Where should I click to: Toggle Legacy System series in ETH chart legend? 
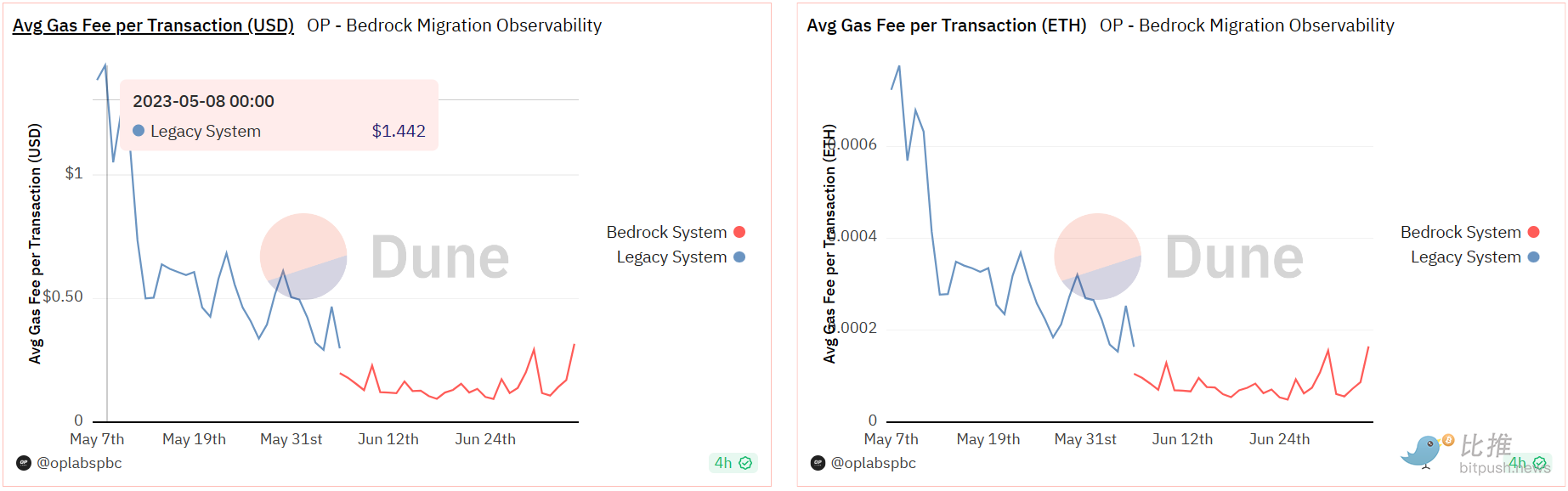point(1465,257)
